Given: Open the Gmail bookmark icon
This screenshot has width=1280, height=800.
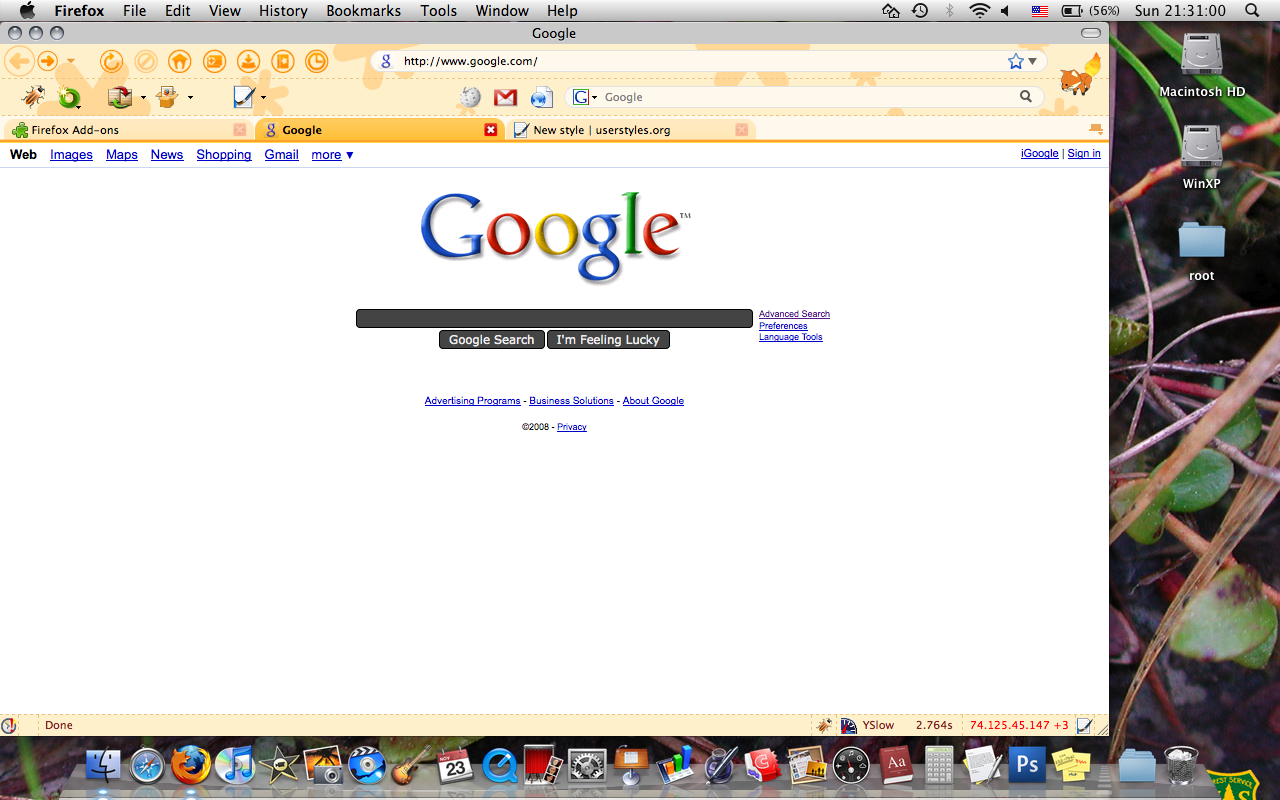Looking at the screenshot, I should point(505,97).
